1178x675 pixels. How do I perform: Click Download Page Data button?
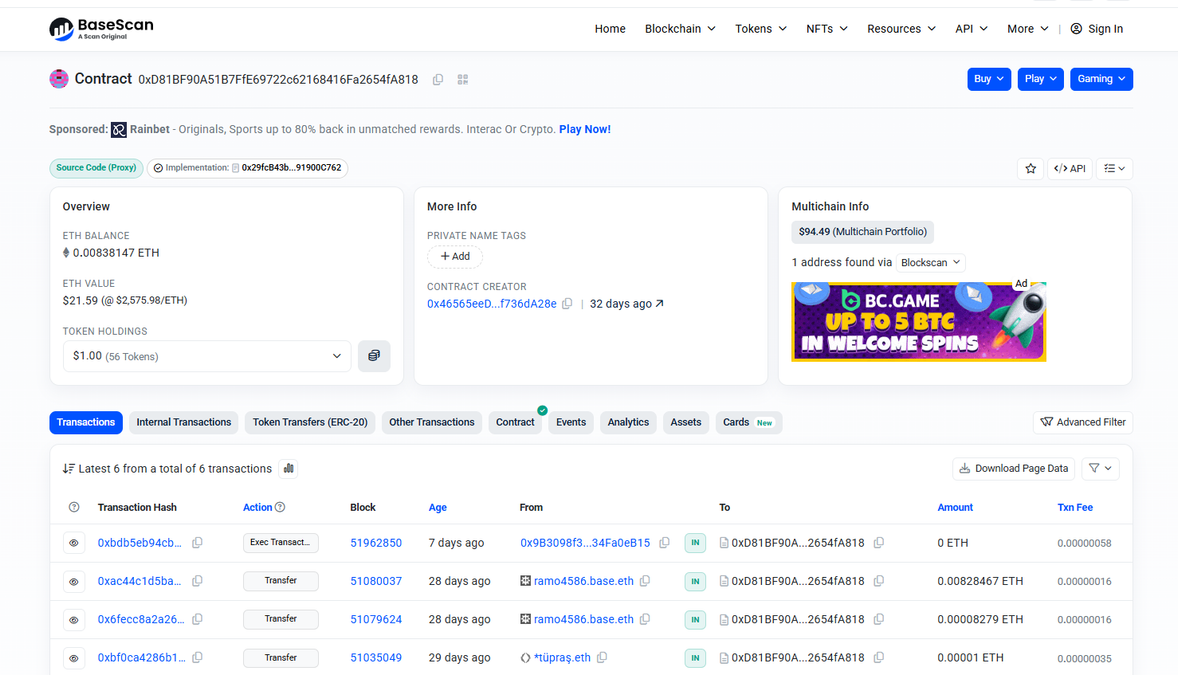pos(1014,468)
